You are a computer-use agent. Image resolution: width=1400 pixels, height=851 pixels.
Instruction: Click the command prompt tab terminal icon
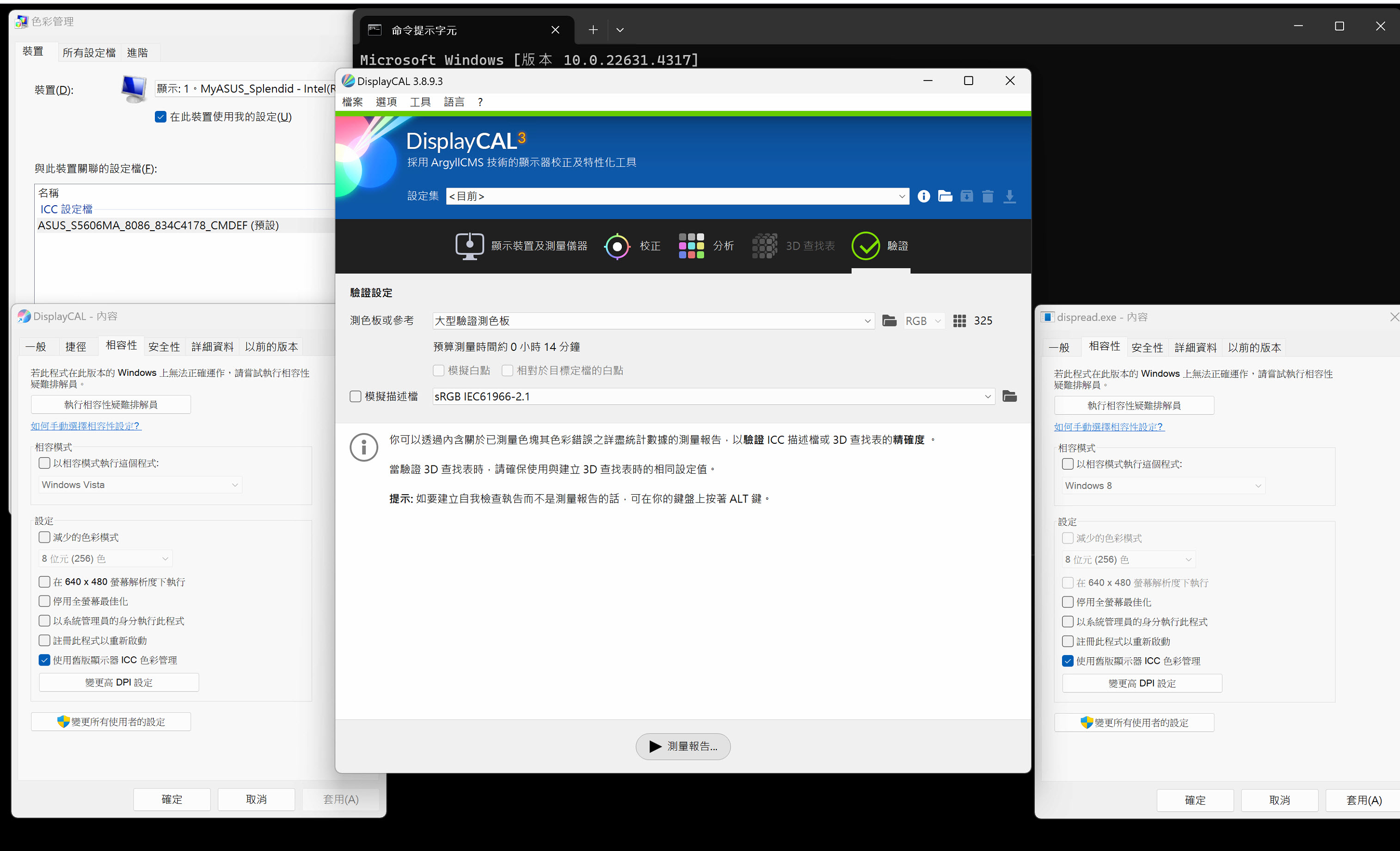[375, 30]
